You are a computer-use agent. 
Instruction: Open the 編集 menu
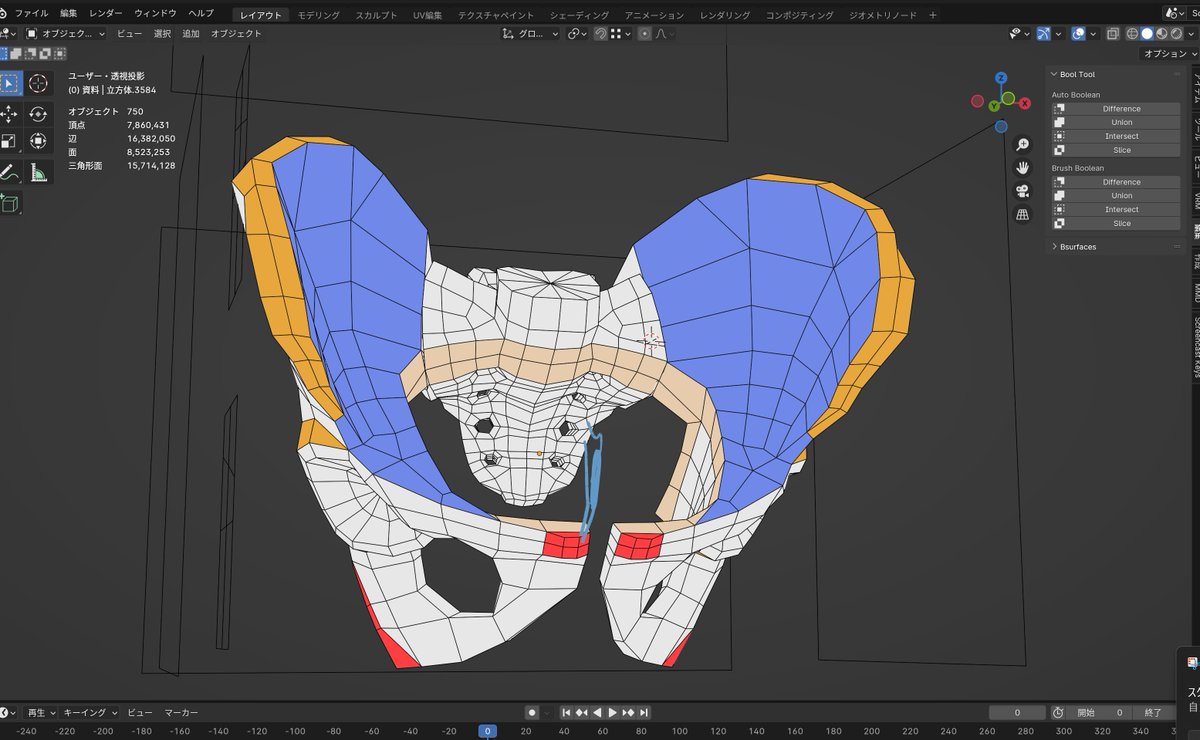[68, 14]
